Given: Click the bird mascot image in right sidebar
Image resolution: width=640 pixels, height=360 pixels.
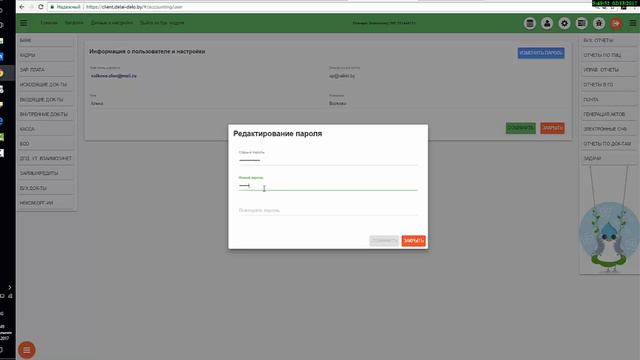Looking at the screenshot, I should pyautogui.click(x=609, y=237).
